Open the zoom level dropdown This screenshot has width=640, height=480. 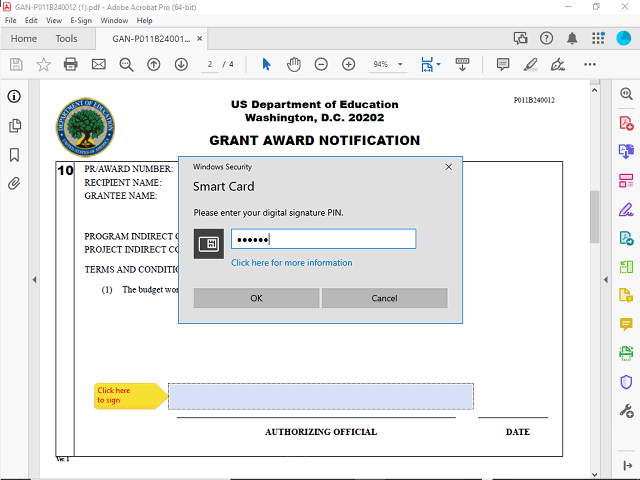(x=400, y=64)
